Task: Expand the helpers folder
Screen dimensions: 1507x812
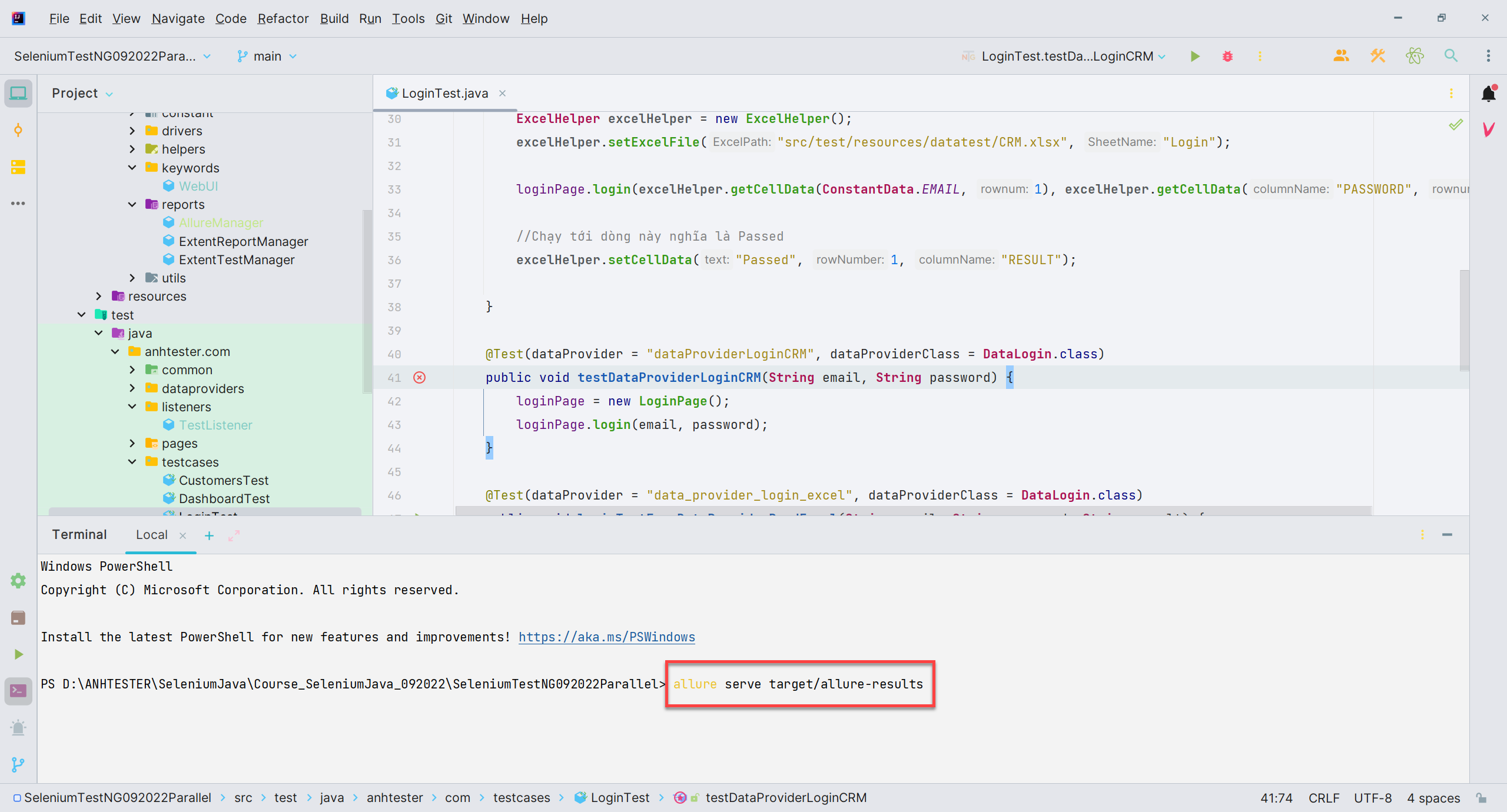Action: click(x=132, y=149)
